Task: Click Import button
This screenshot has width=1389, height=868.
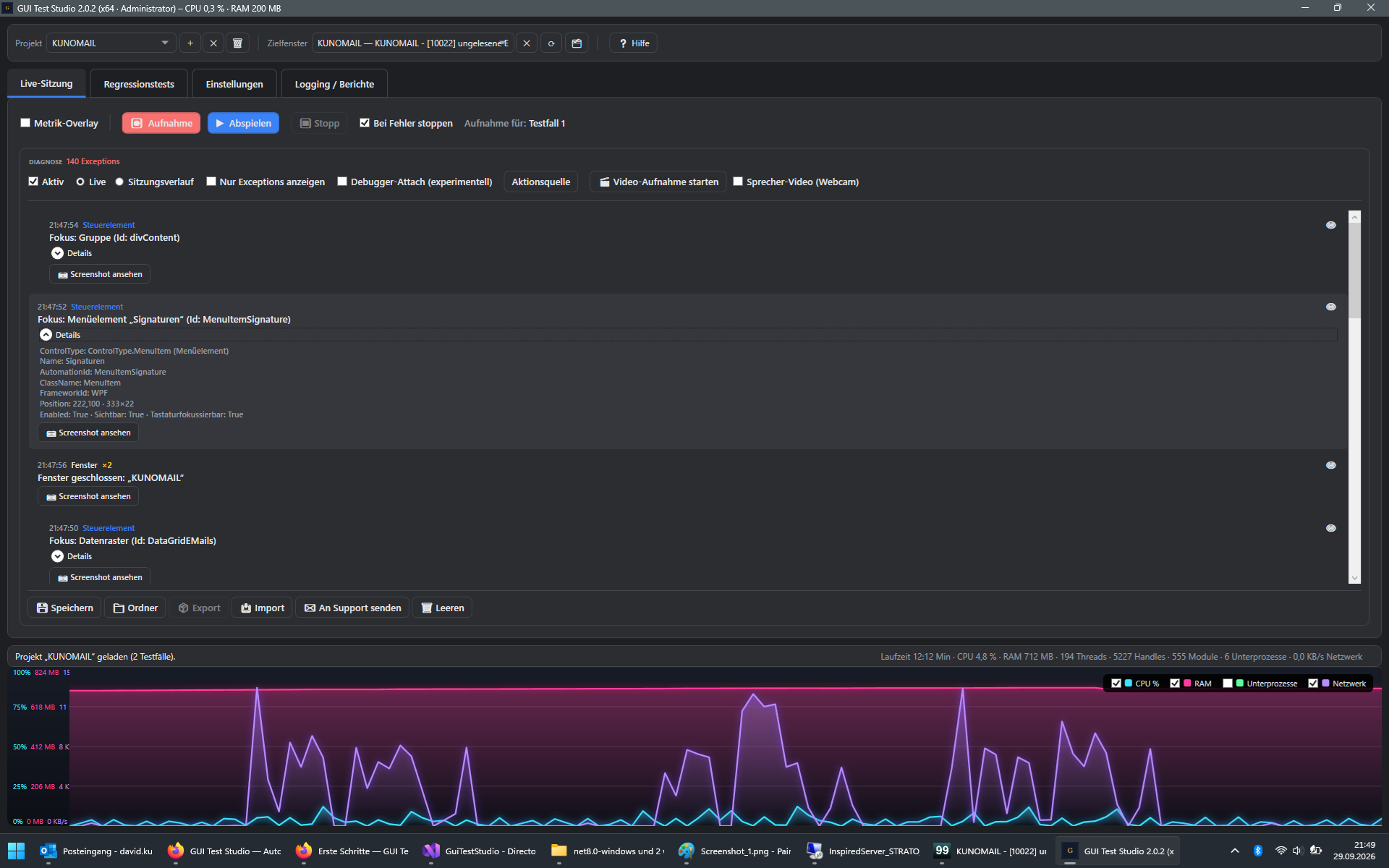Action: point(262,608)
